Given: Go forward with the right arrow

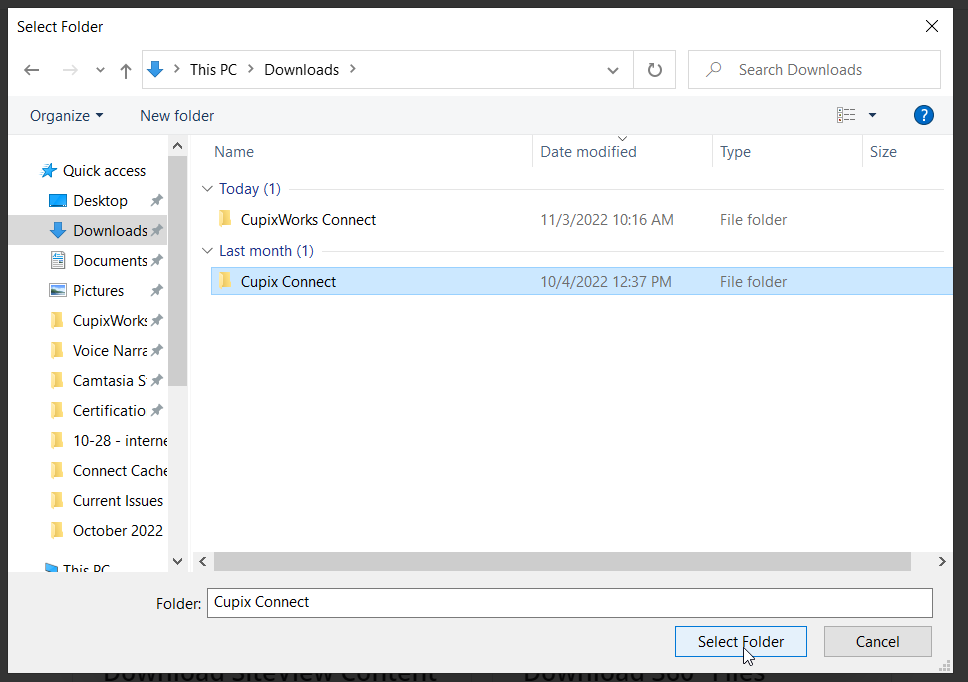Looking at the screenshot, I should (x=70, y=70).
